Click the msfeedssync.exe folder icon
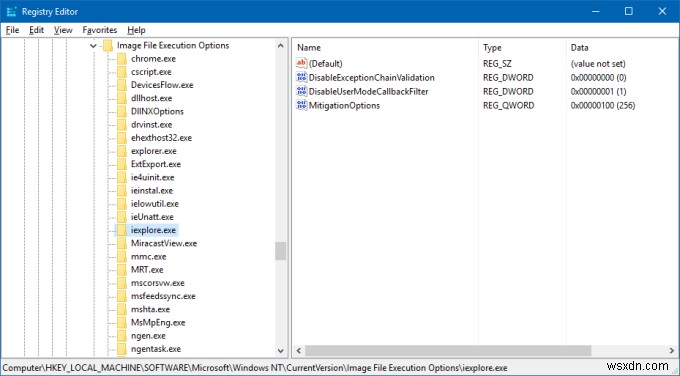The height and width of the screenshot is (376, 680). tap(122, 296)
